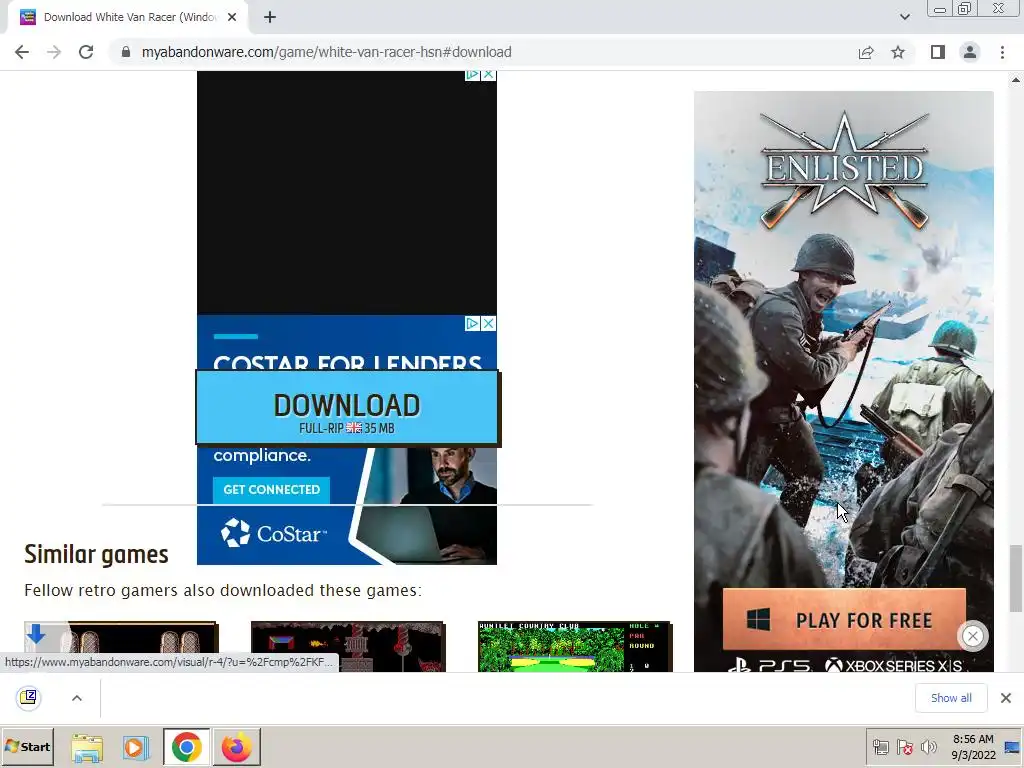Open Chrome's three-dot menu
This screenshot has height=768, width=1024.
pyautogui.click(x=1002, y=52)
